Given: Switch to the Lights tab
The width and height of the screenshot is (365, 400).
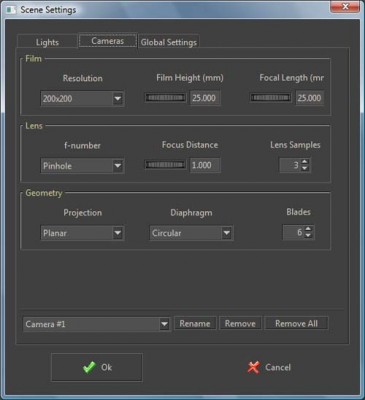Looking at the screenshot, I should pos(47,42).
